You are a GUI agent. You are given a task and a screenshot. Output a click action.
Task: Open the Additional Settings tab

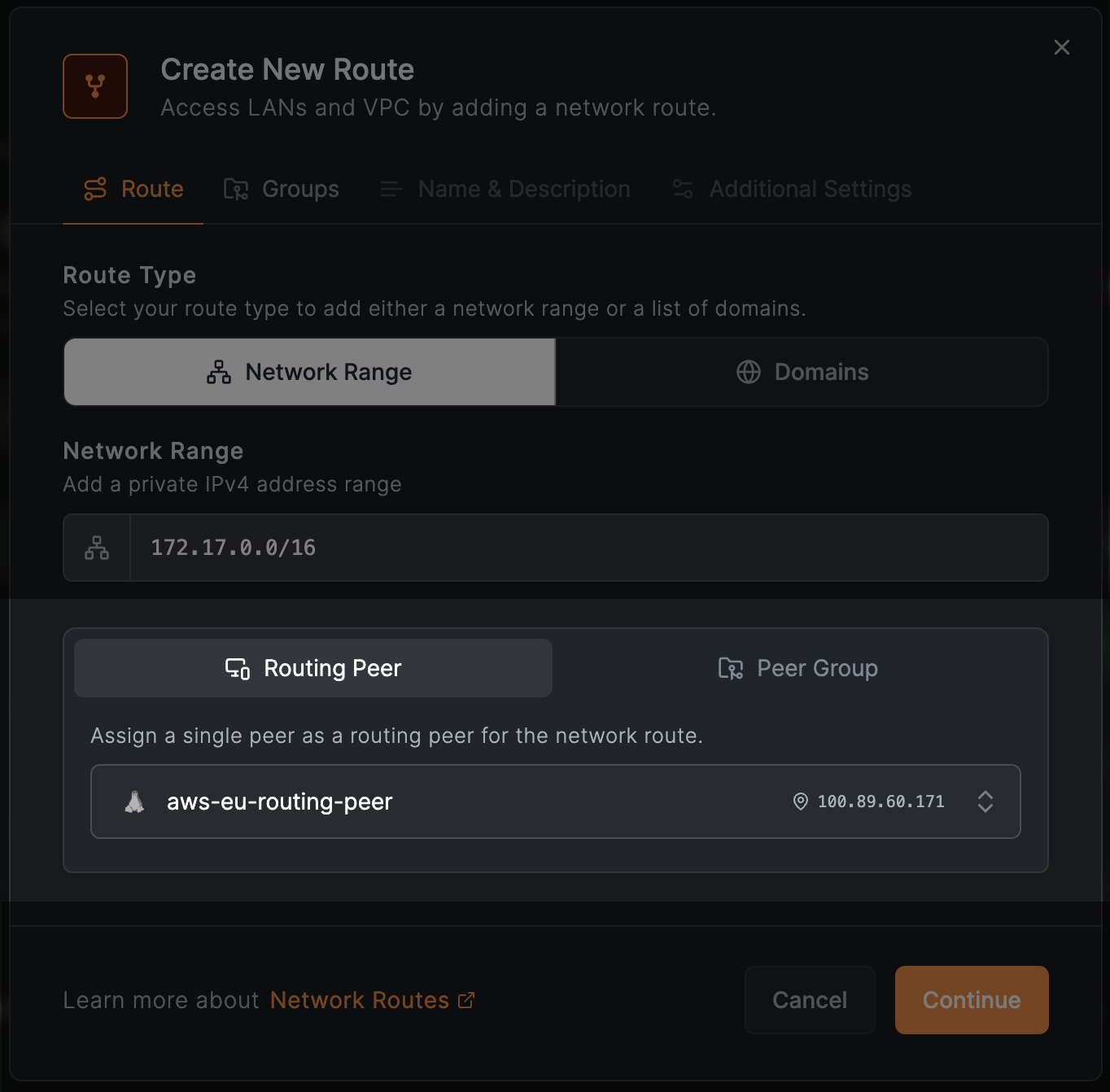tap(789, 189)
